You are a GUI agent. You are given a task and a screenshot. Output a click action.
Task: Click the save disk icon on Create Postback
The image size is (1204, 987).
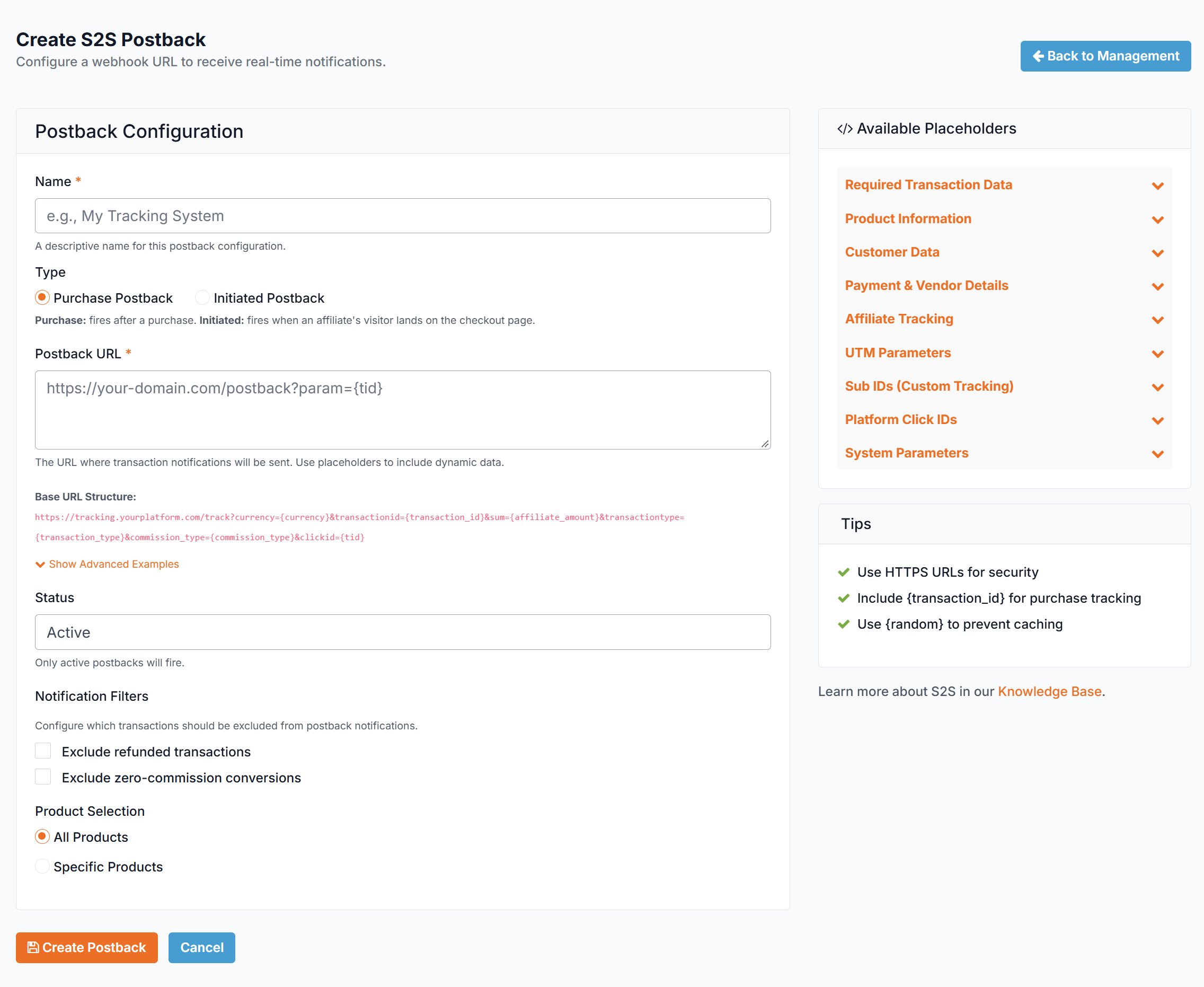click(x=33, y=947)
